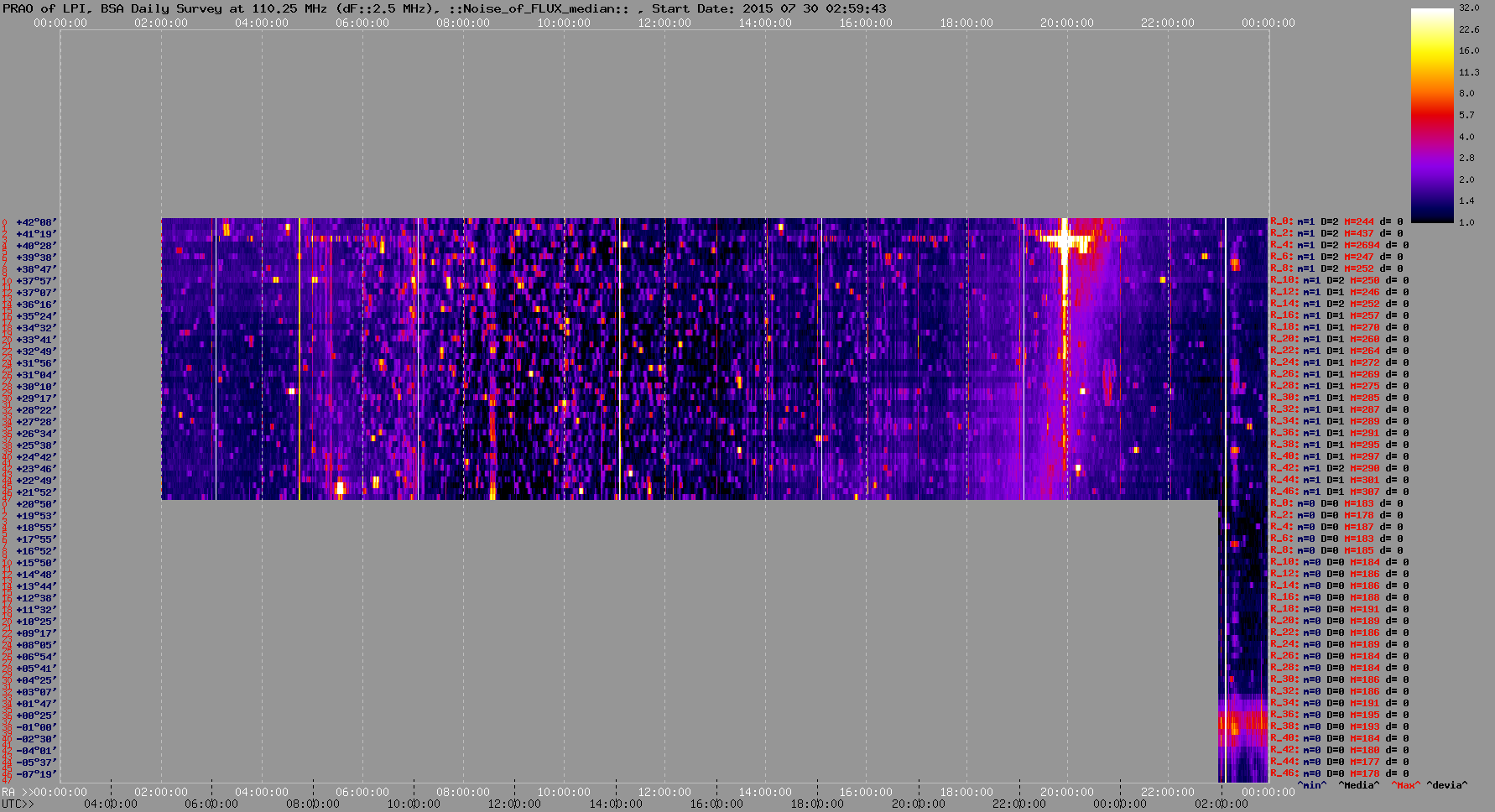Click 12:00:00 on the bottom RA axis
This screenshot has height=812, width=1495.
click(x=664, y=792)
